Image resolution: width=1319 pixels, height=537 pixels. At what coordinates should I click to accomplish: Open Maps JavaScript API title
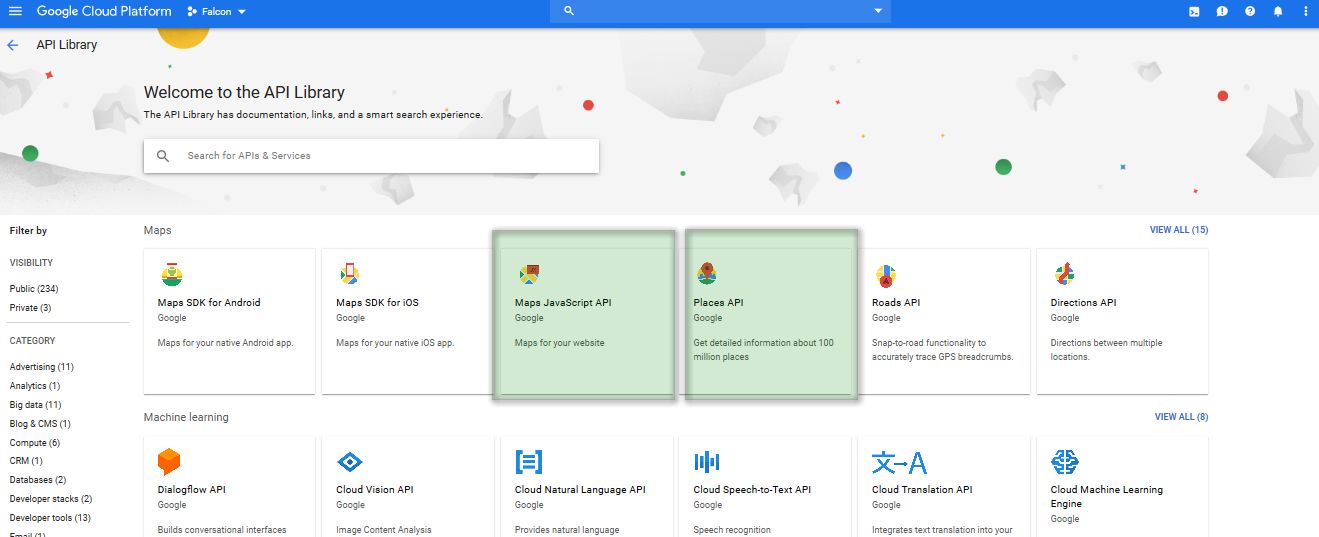(x=562, y=303)
